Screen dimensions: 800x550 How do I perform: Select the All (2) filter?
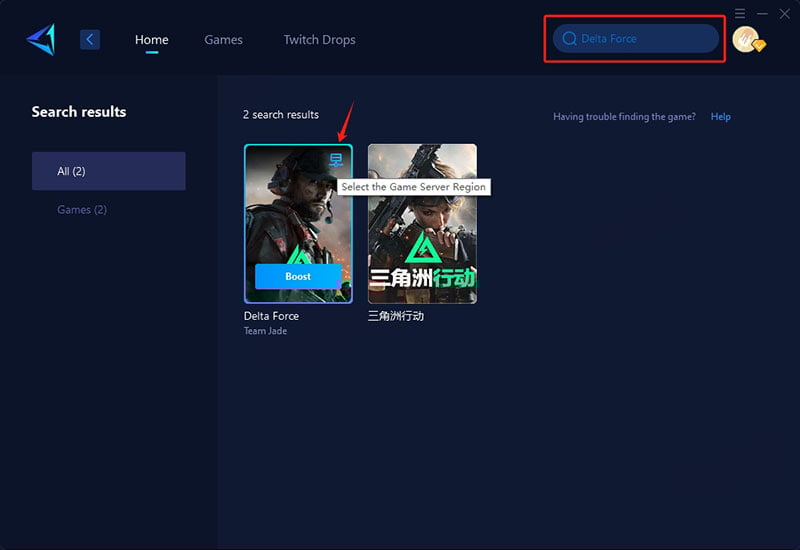click(109, 171)
